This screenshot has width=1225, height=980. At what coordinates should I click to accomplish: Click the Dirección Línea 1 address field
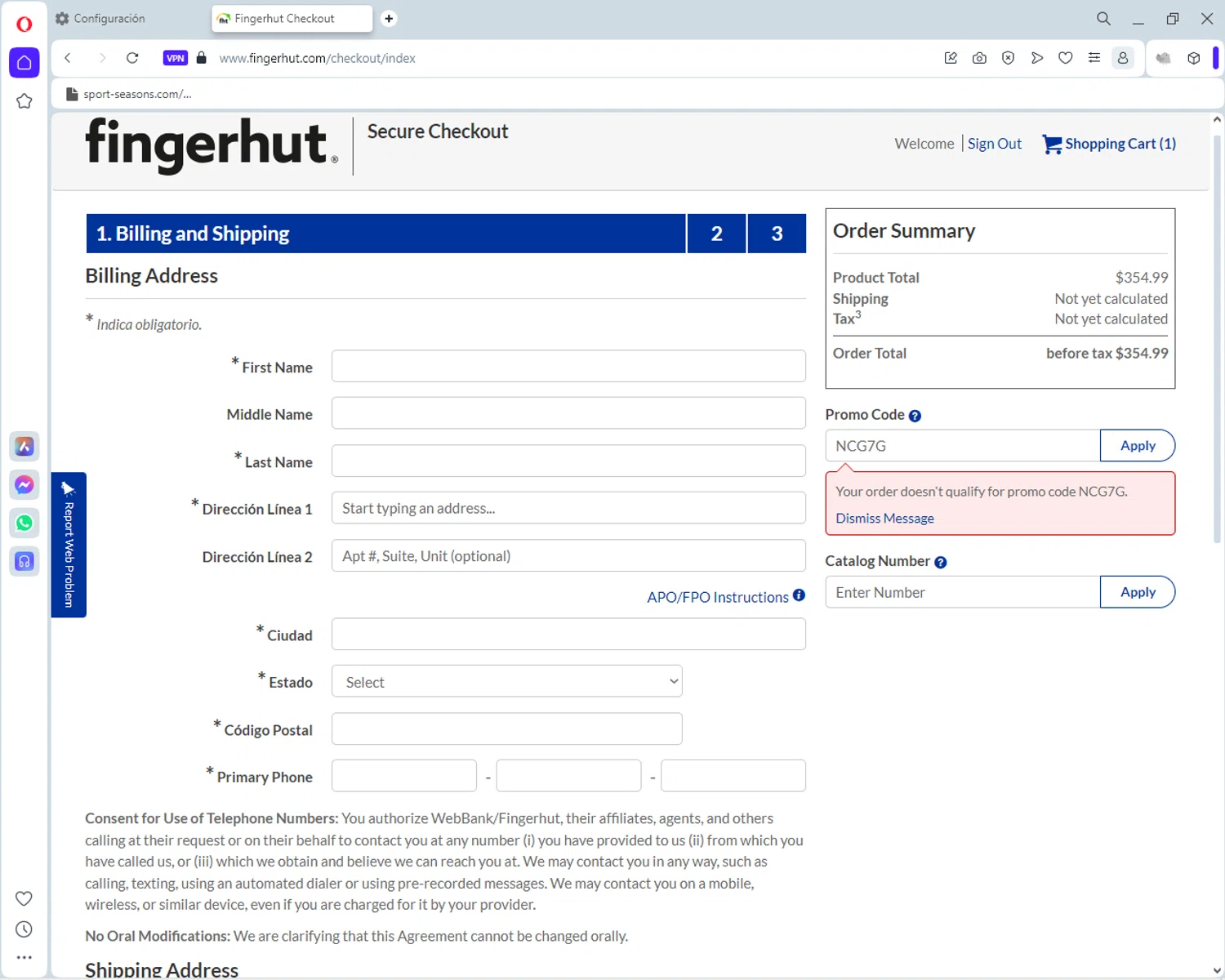click(x=568, y=508)
